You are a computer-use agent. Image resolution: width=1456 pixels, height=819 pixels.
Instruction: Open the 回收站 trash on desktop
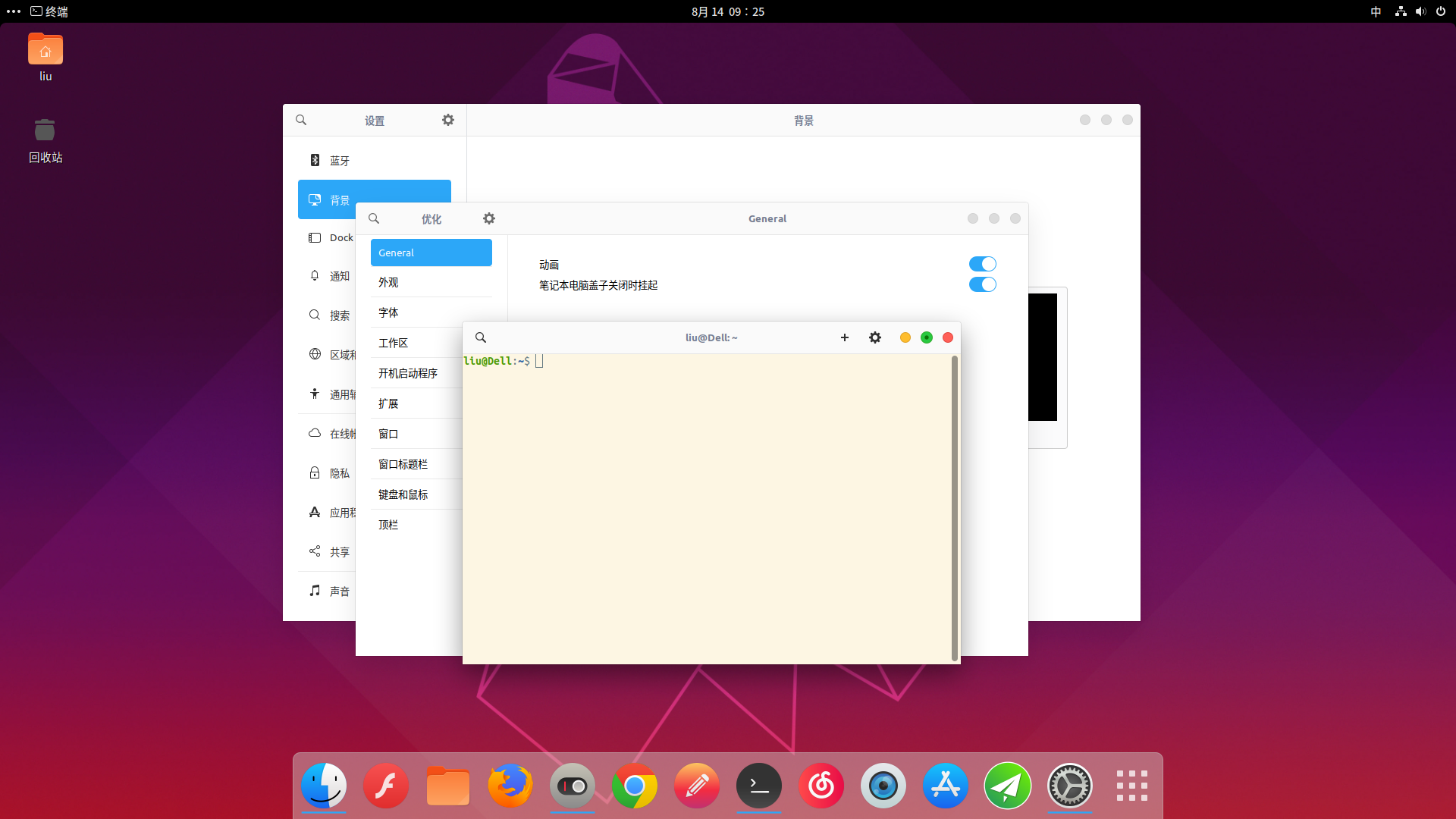point(45,141)
